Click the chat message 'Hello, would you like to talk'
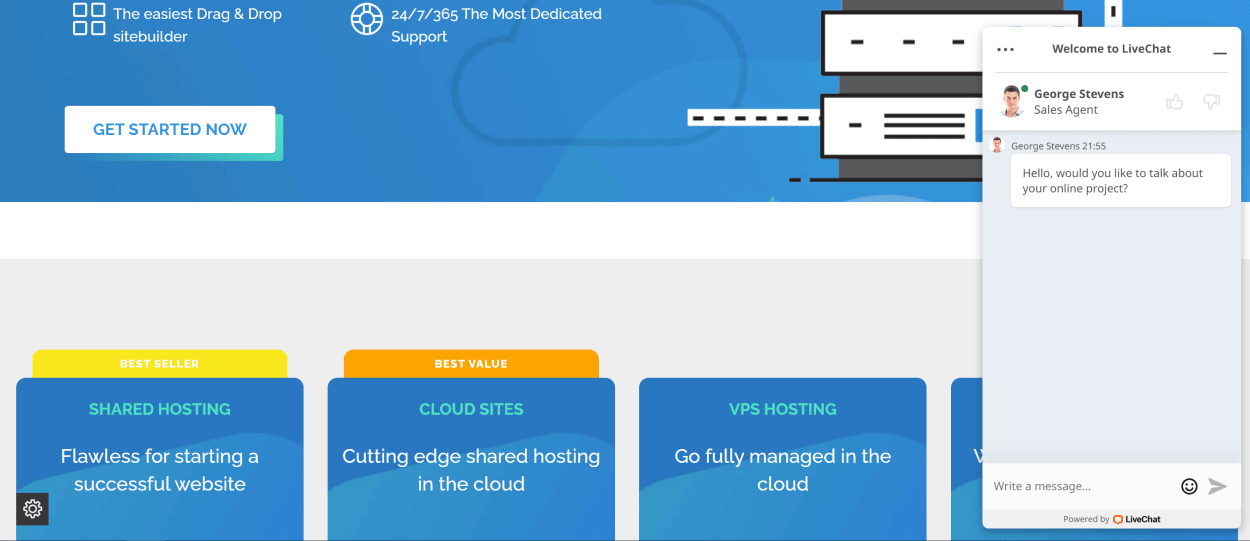This screenshot has width=1250, height=541. (x=1121, y=180)
